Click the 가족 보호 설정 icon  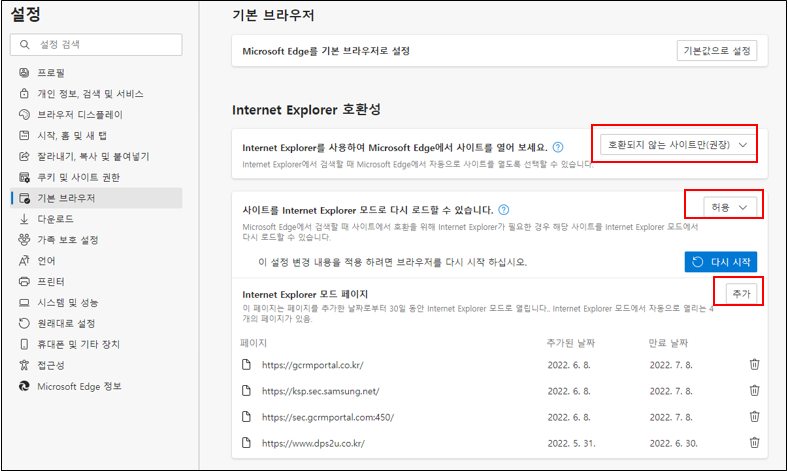[24, 240]
